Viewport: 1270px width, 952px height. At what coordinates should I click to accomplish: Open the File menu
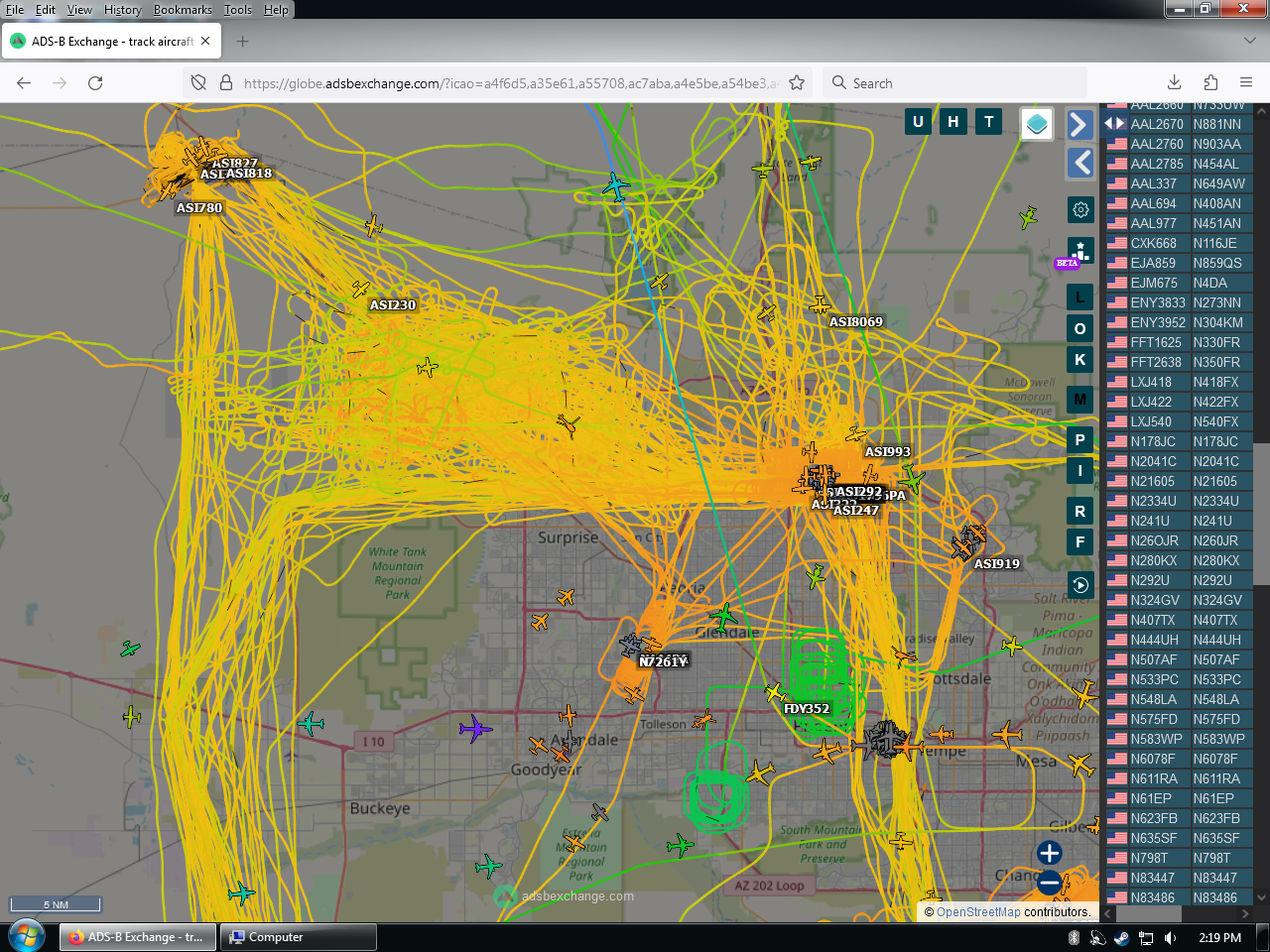(x=15, y=10)
